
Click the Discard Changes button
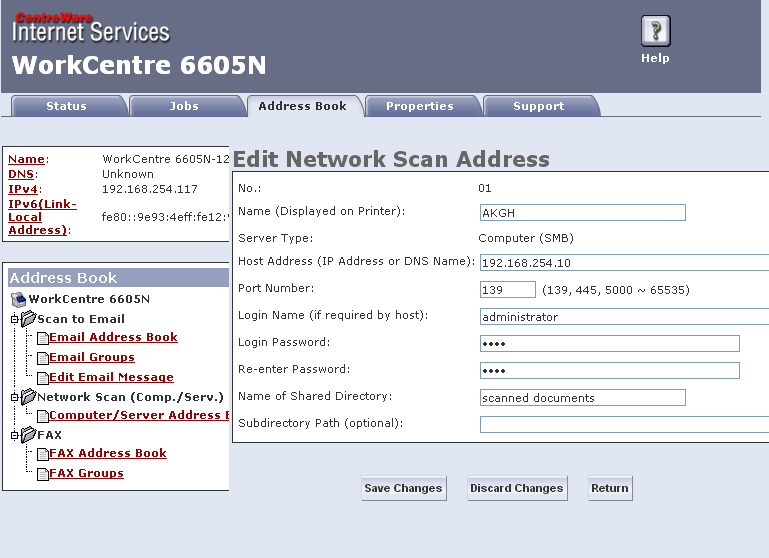click(x=517, y=488)
